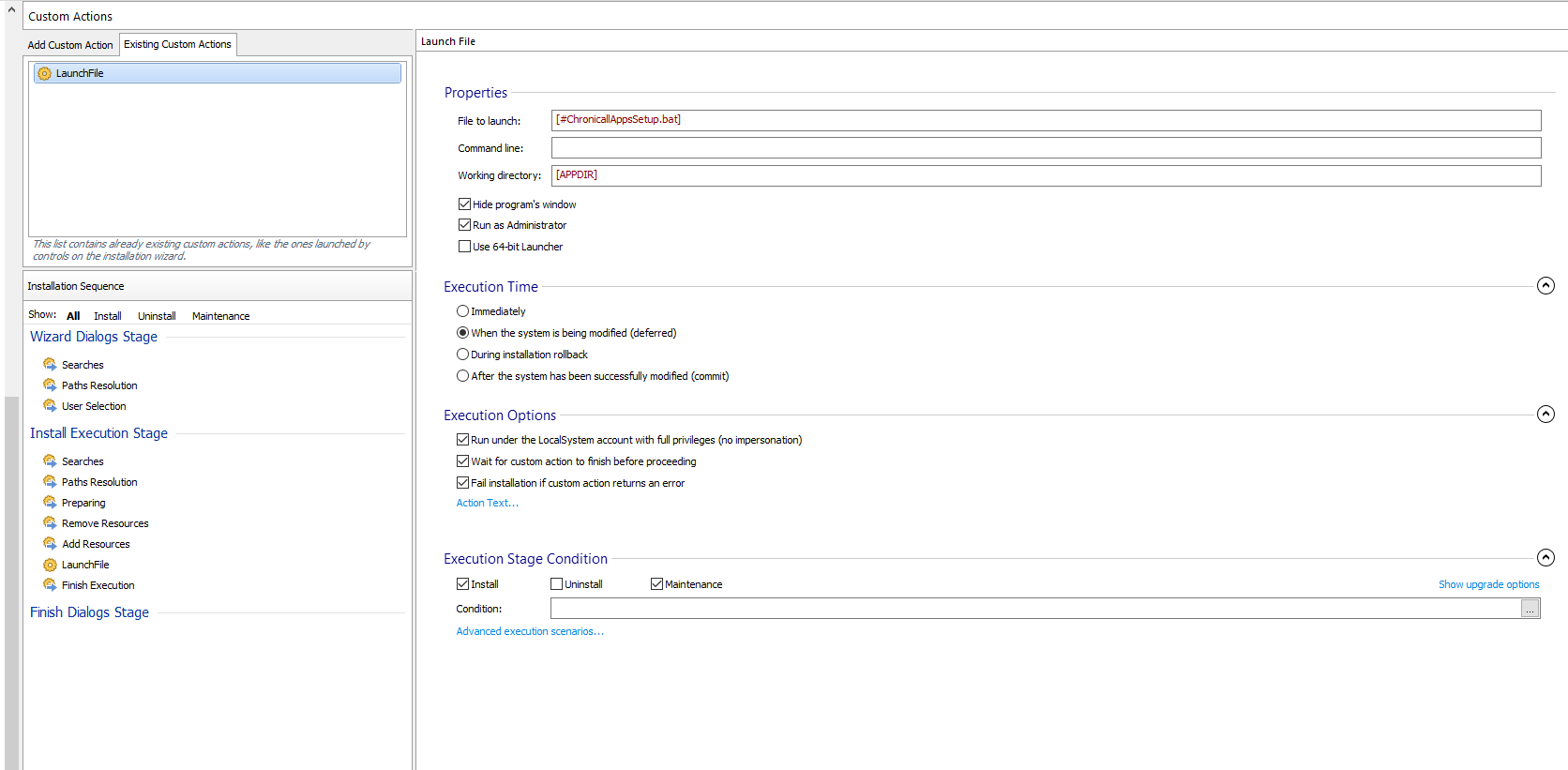The width and height of the screenshot is (1568, 770).
Task: Switch to the Add Custom Action tab
Action: pyautogui.click(x=70, y=45)
